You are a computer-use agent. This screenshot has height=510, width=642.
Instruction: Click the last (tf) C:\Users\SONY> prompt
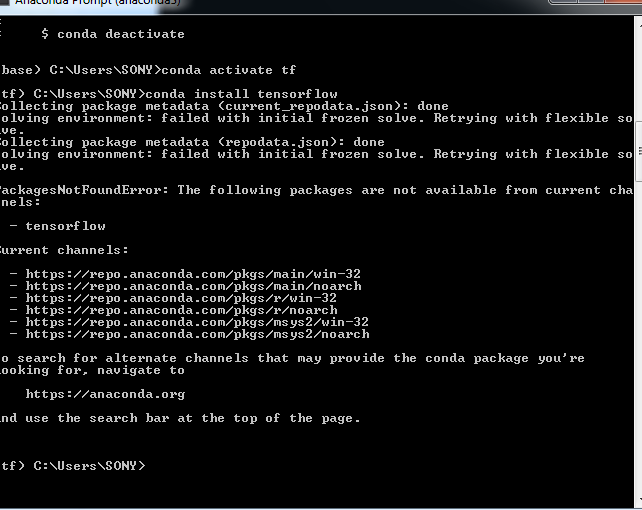pos(75,466)
